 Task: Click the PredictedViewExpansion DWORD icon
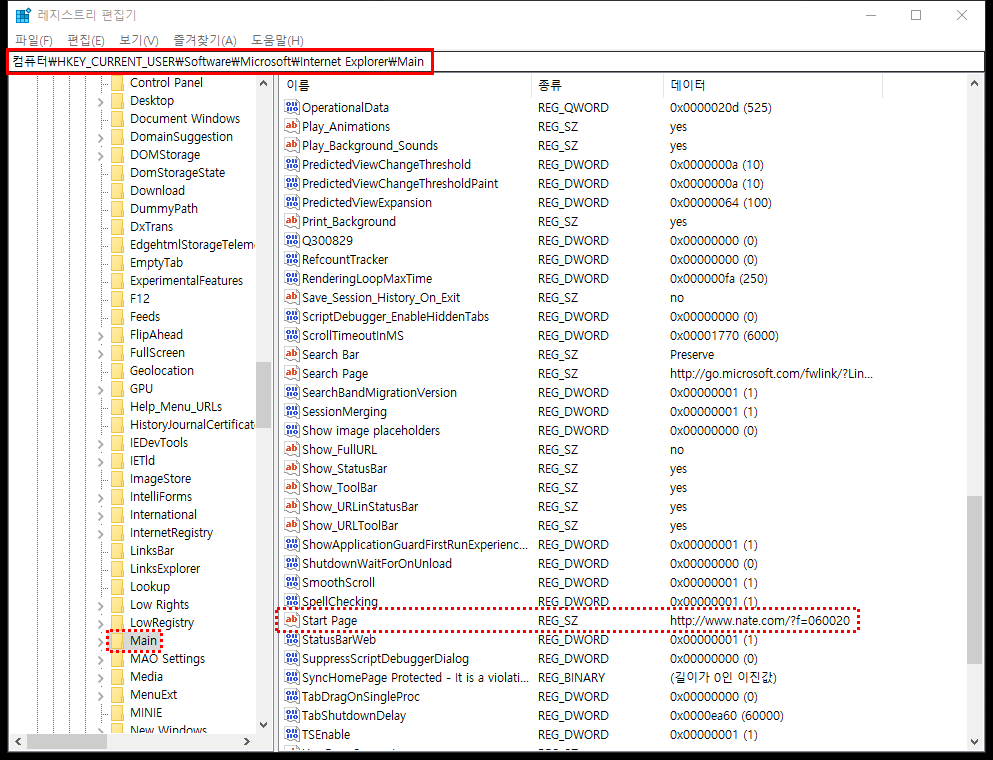tap(291, 202)
